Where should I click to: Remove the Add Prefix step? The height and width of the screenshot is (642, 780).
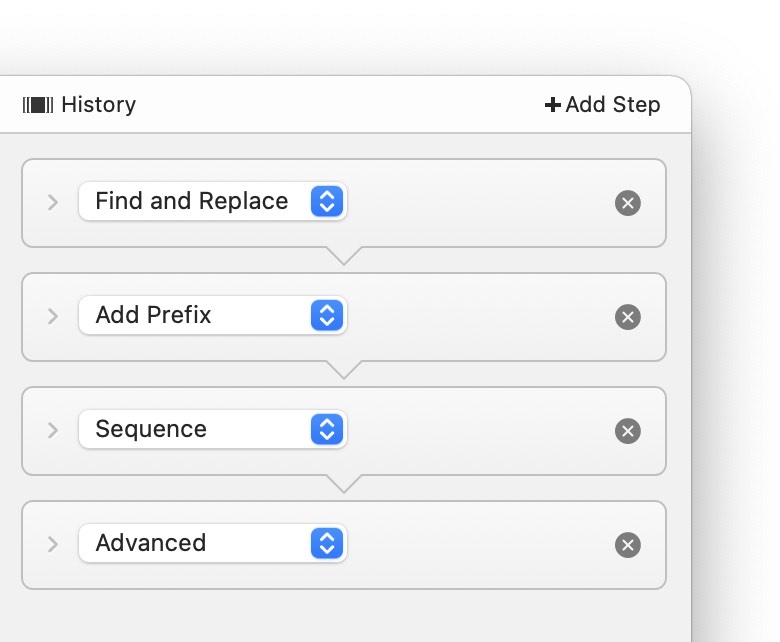[x=628, y=317]
